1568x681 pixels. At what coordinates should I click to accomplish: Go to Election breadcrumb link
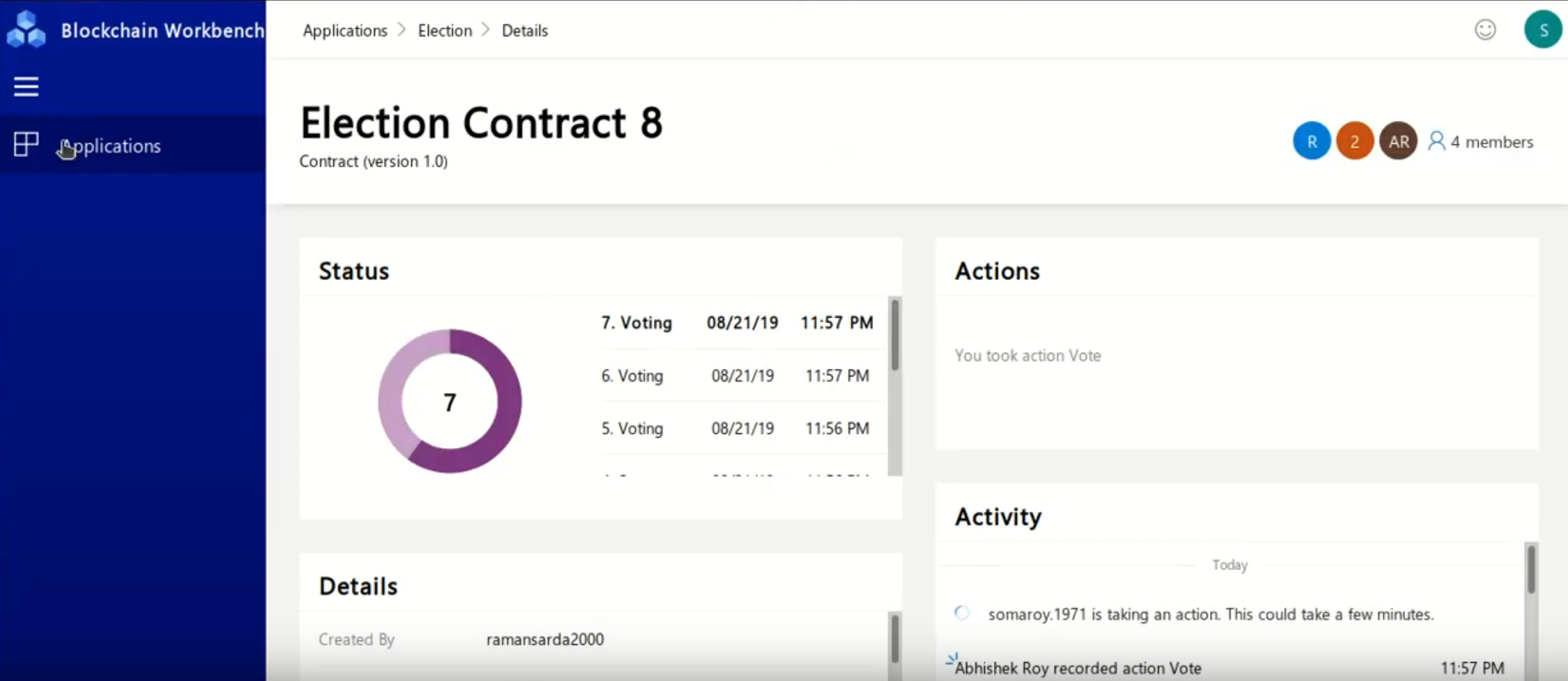tap(444, 31)
